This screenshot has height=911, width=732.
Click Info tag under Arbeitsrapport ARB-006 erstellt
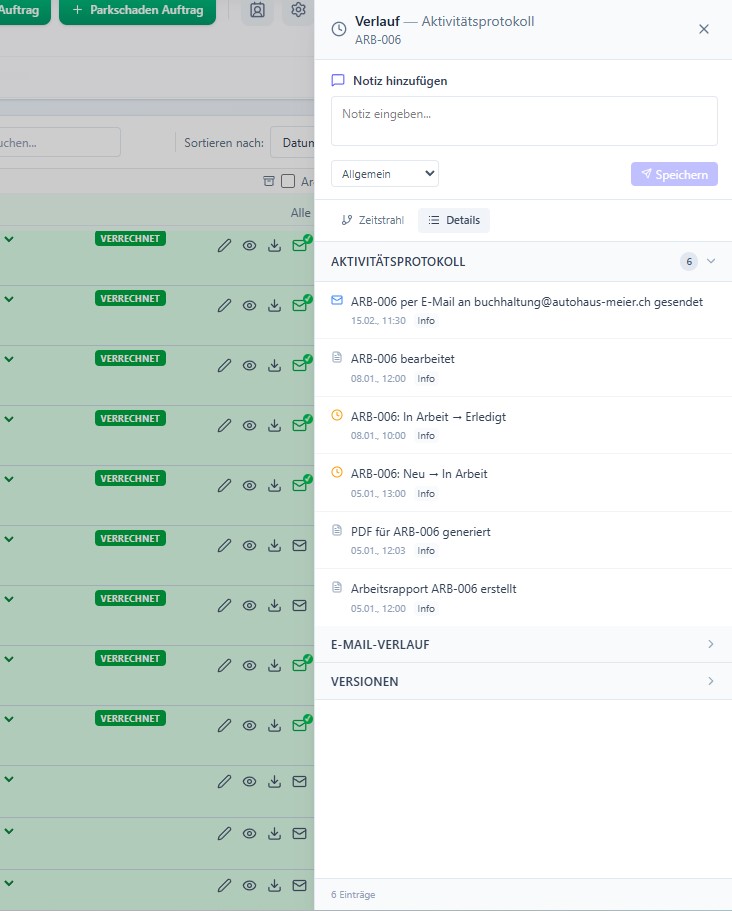(x=426, y=609)
